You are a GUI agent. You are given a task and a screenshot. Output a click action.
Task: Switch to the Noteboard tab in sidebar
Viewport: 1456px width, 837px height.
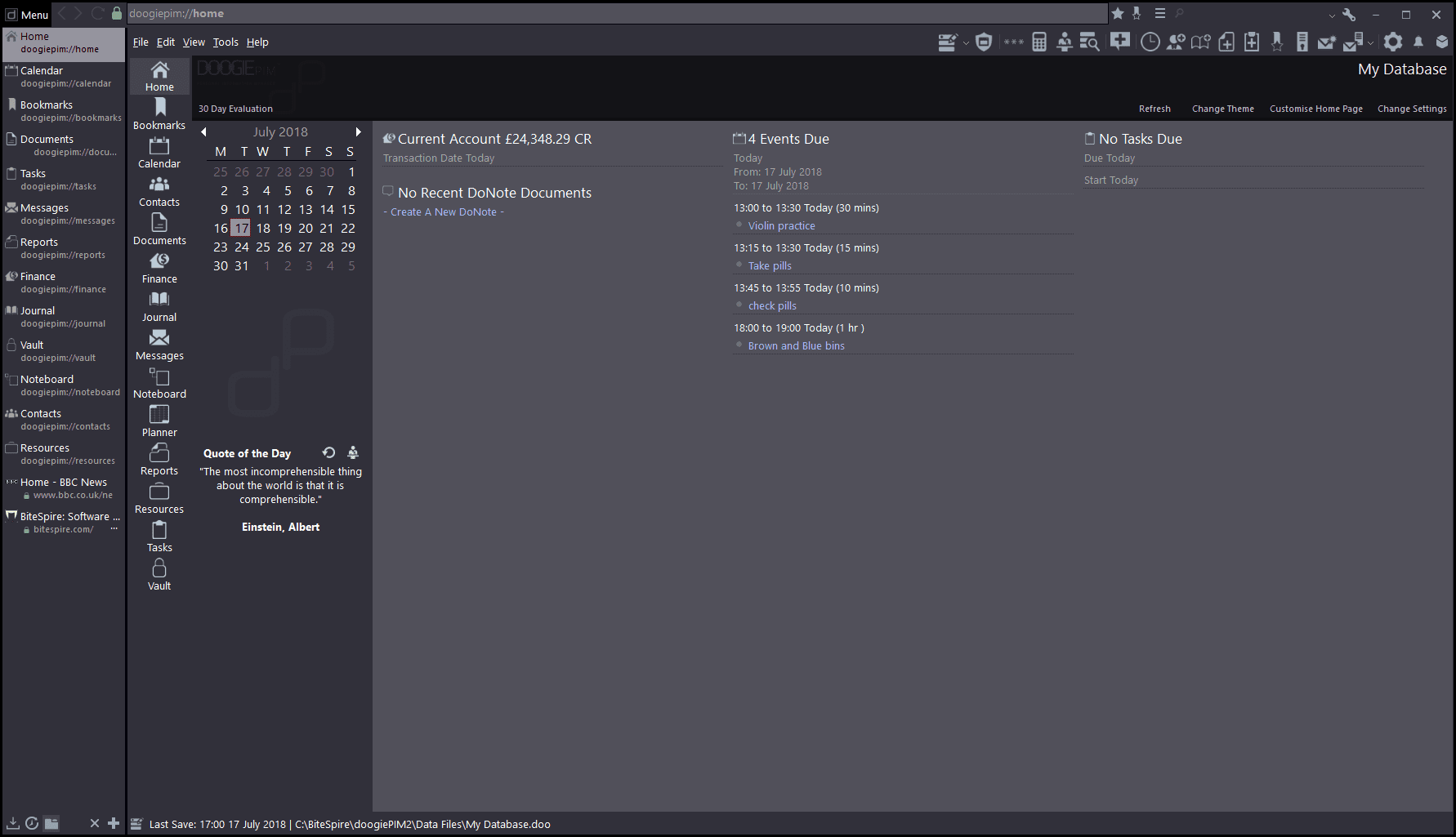(64, 385)
